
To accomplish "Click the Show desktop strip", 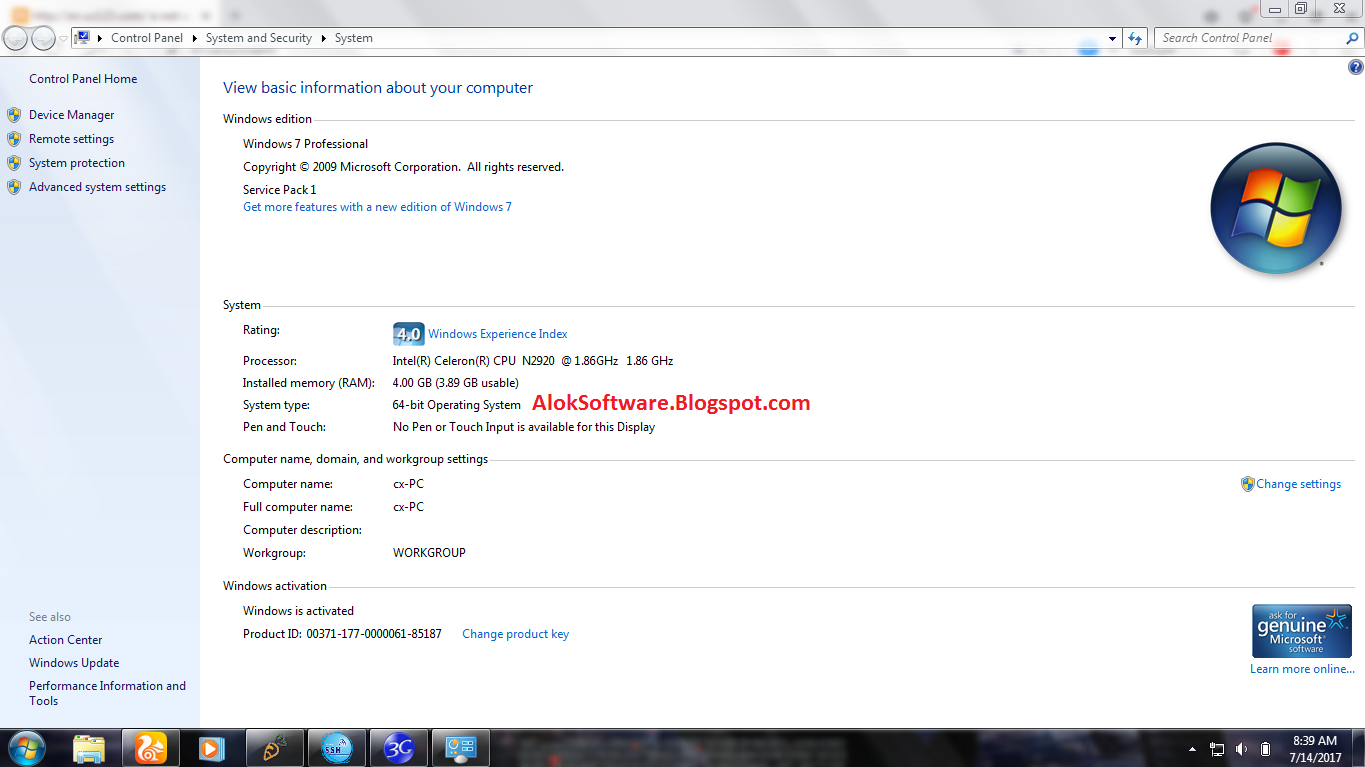I will tap(1358, 749).
